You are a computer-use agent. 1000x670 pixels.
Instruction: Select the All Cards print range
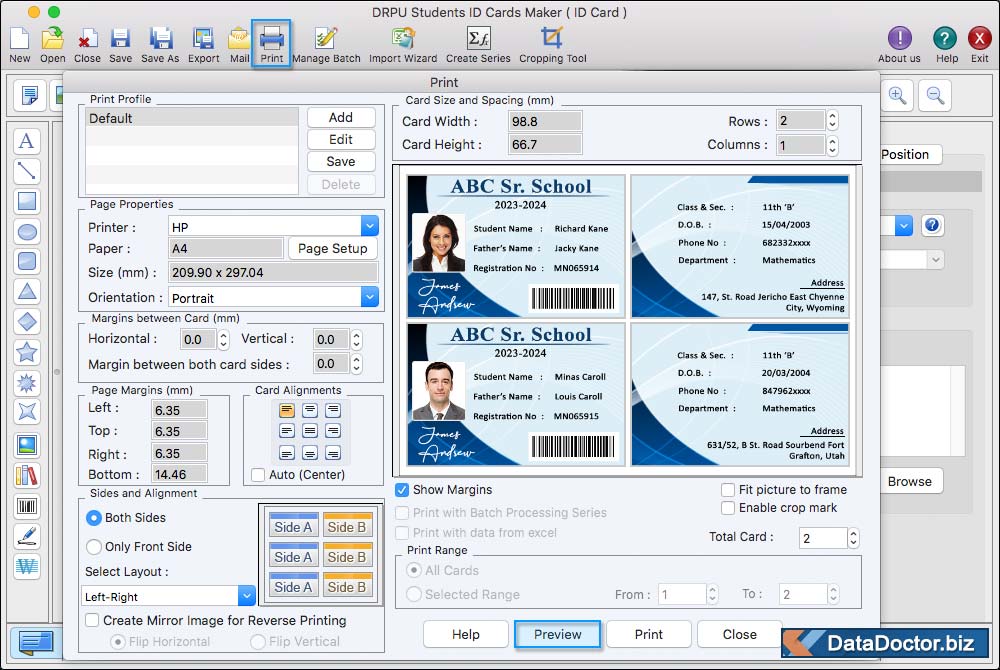[414, 570]
